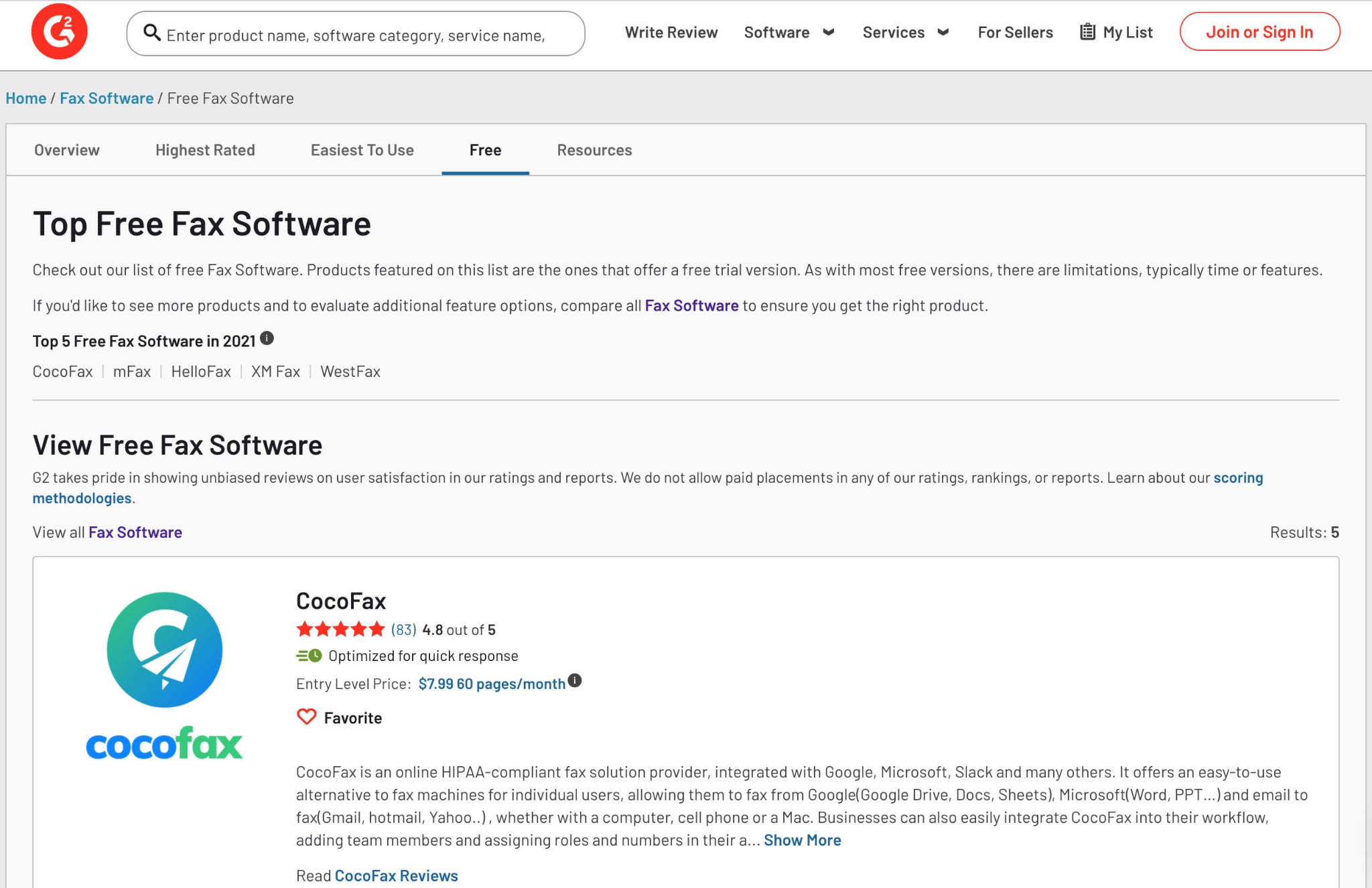Open the Easiest To Use tab
Screen dimensions: 1372x888
(362, 150)
